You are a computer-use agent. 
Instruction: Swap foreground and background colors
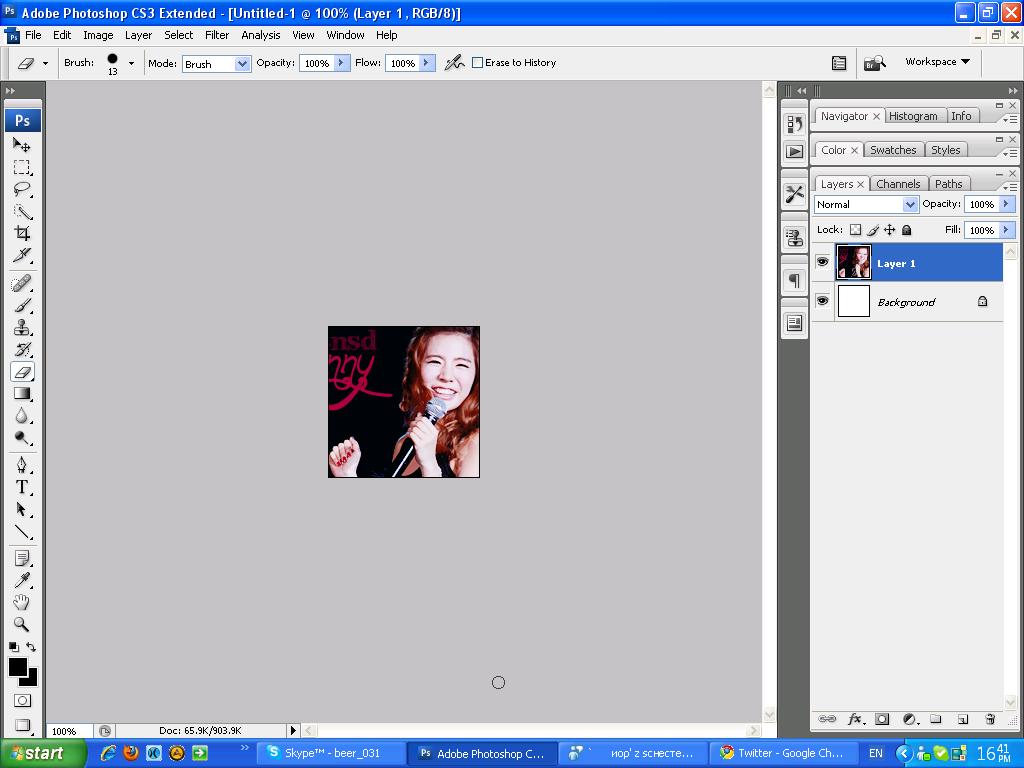click(31, 647)
